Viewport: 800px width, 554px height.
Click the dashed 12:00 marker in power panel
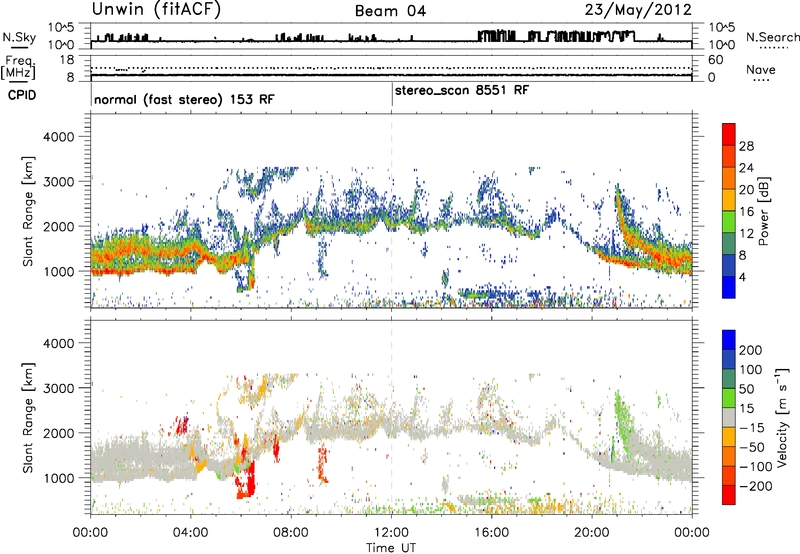[x=391, y=210]
